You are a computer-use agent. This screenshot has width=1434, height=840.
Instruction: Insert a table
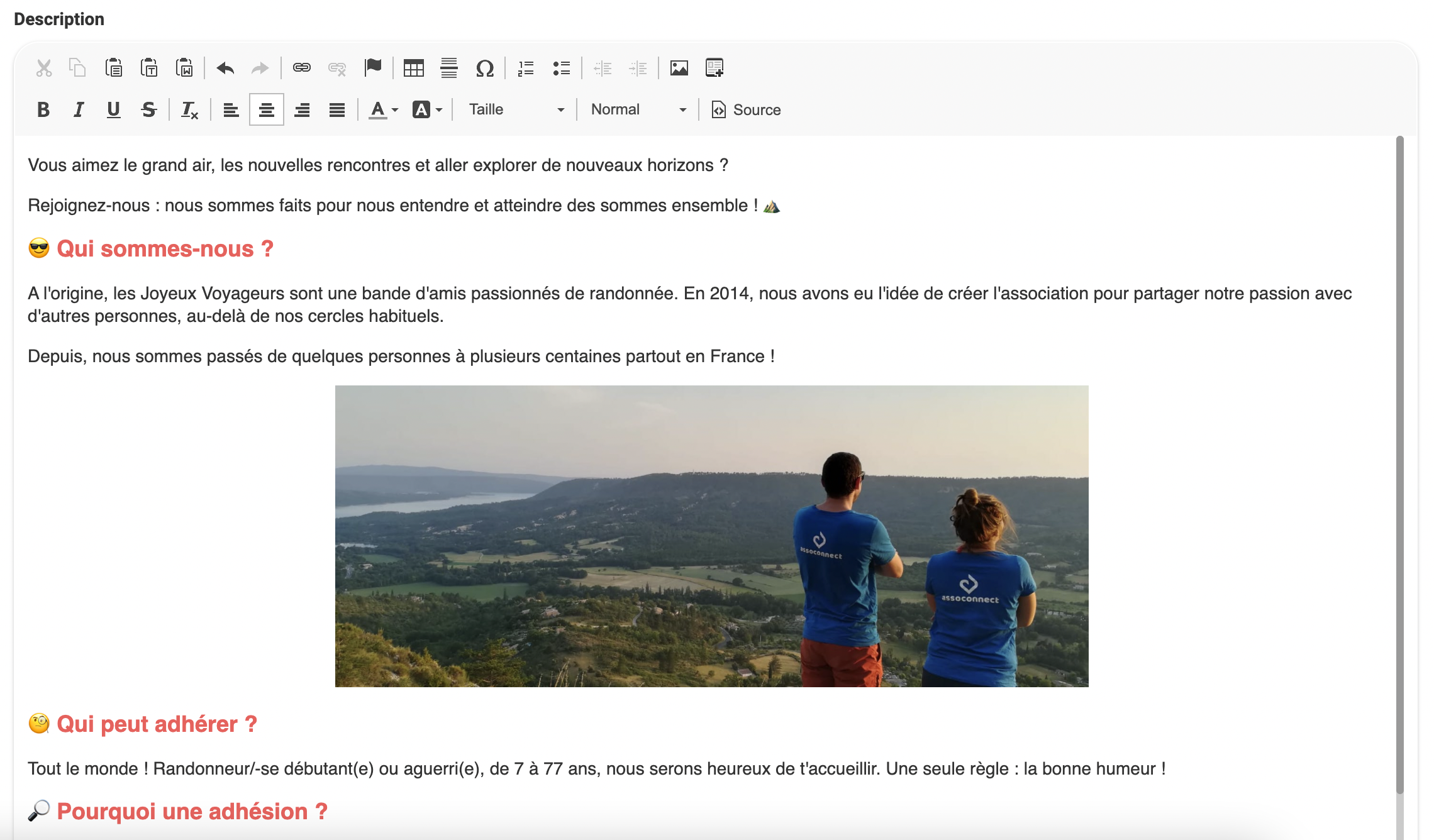[x=414, y=68]
